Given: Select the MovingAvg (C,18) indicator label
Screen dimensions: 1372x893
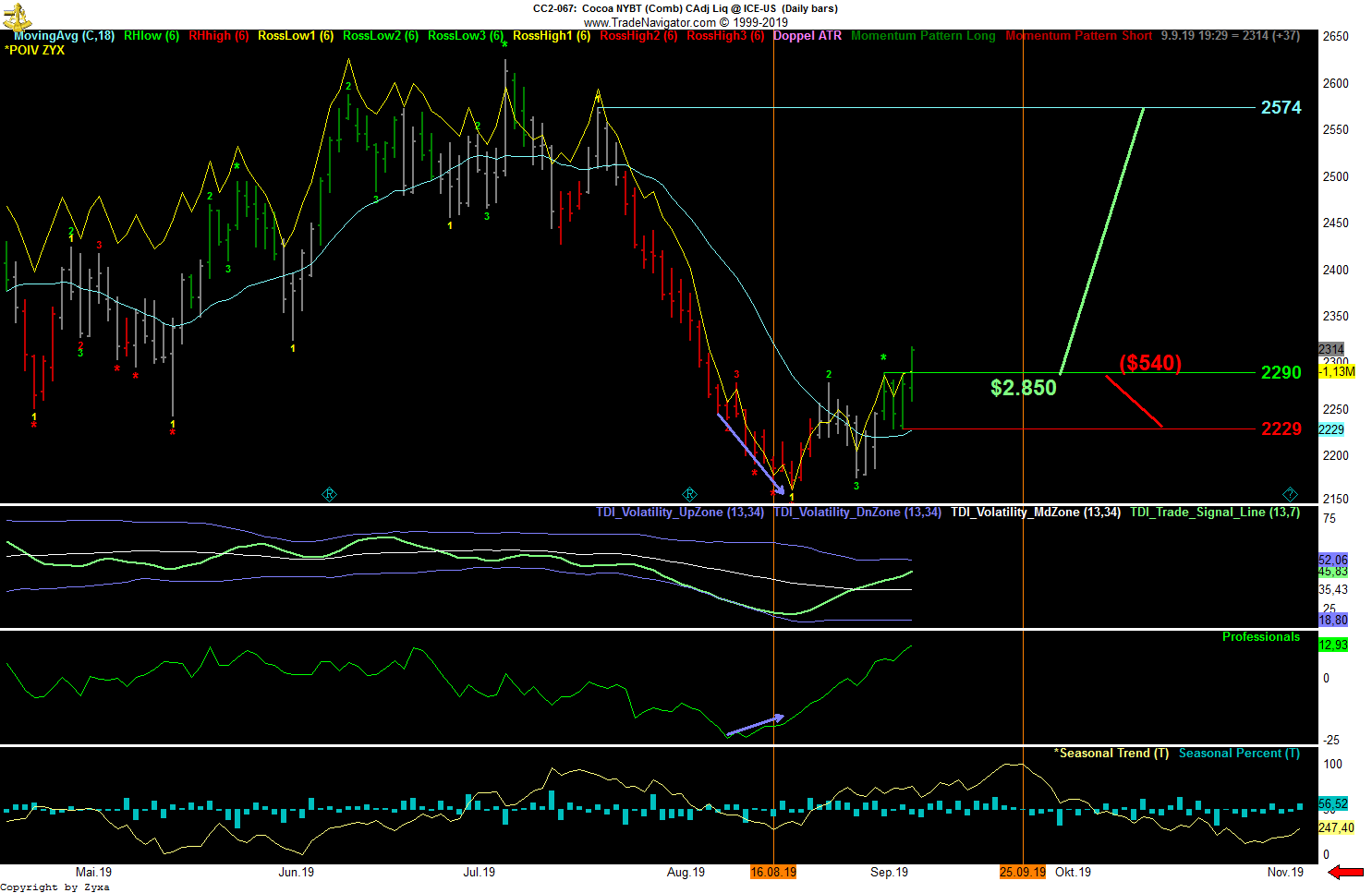Looking at the screenshot, I should (x=64, y=36).
